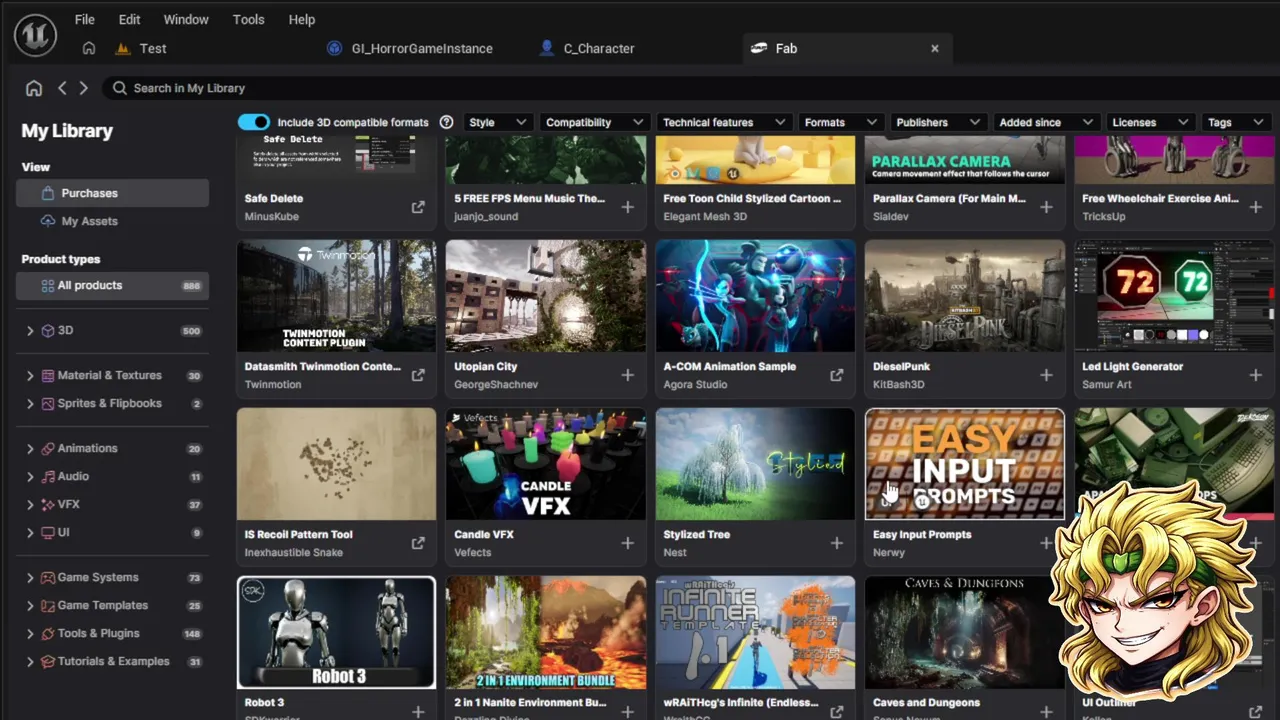The height and width of the screenshot is (720, 1280).
Task: Expand Game Templates category
Action: tap(30, 606)
